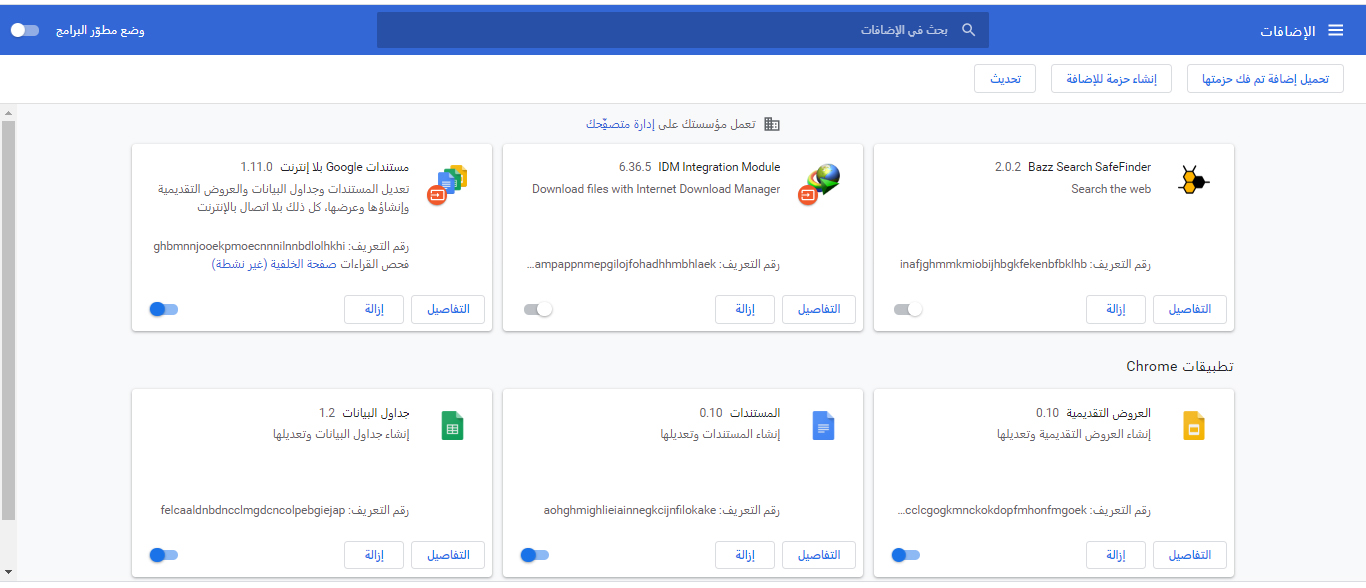Click the search magnifier icon
Image resolution: width=1366 pixels, height=588 pixels.
pyautogui.click(x=968, y=30)
